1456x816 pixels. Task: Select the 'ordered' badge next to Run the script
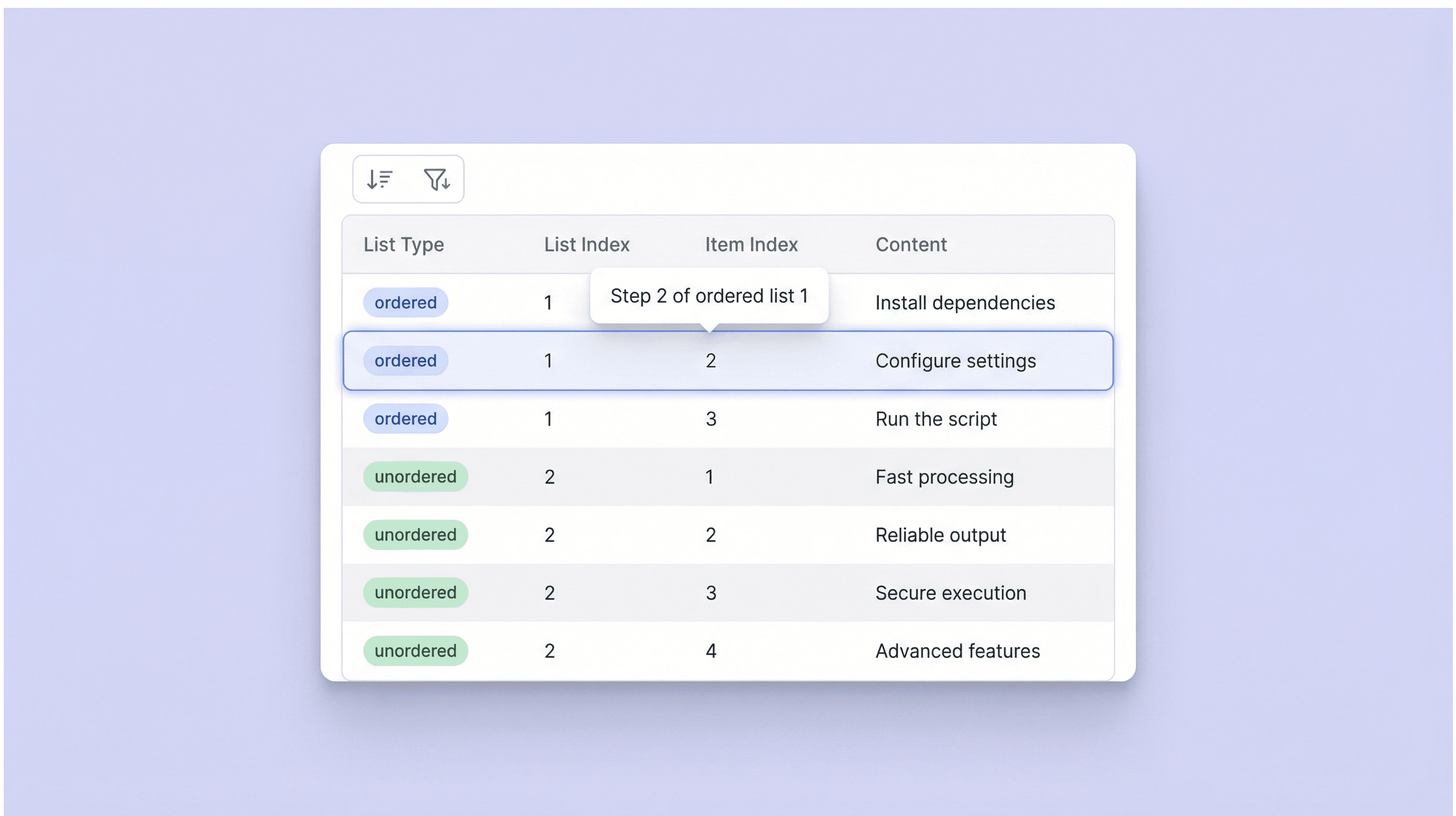(x=405, y=418)
